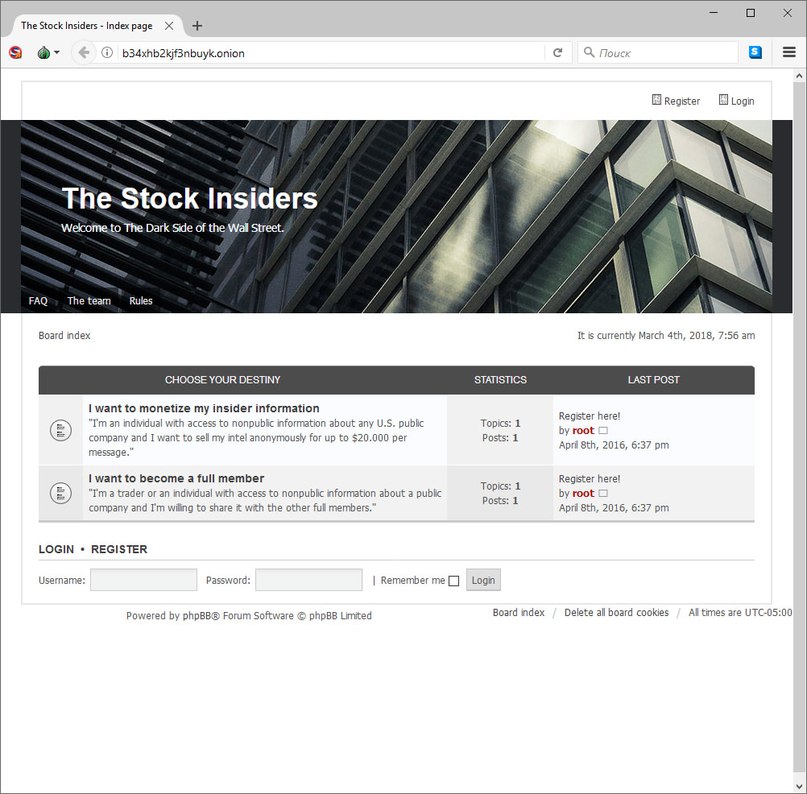This screenshot has height=794, width=807.
Task: Open the Register link in the header
Action: (x=676, y=101)
